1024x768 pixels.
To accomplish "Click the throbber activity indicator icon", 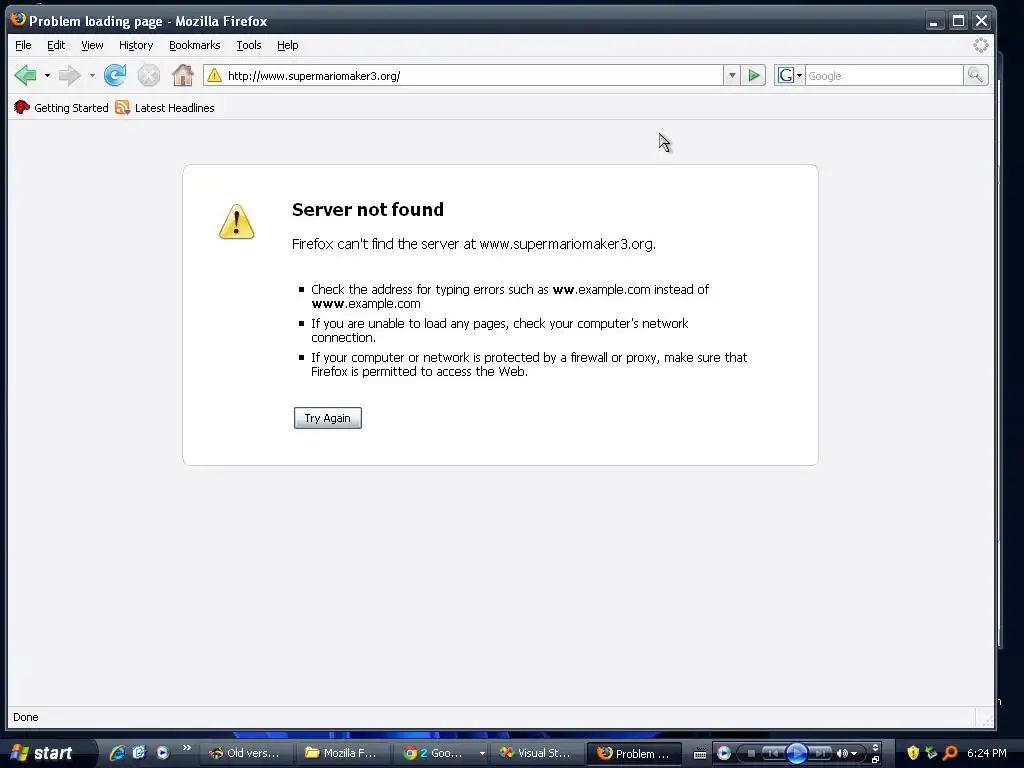I will point(981,45).
